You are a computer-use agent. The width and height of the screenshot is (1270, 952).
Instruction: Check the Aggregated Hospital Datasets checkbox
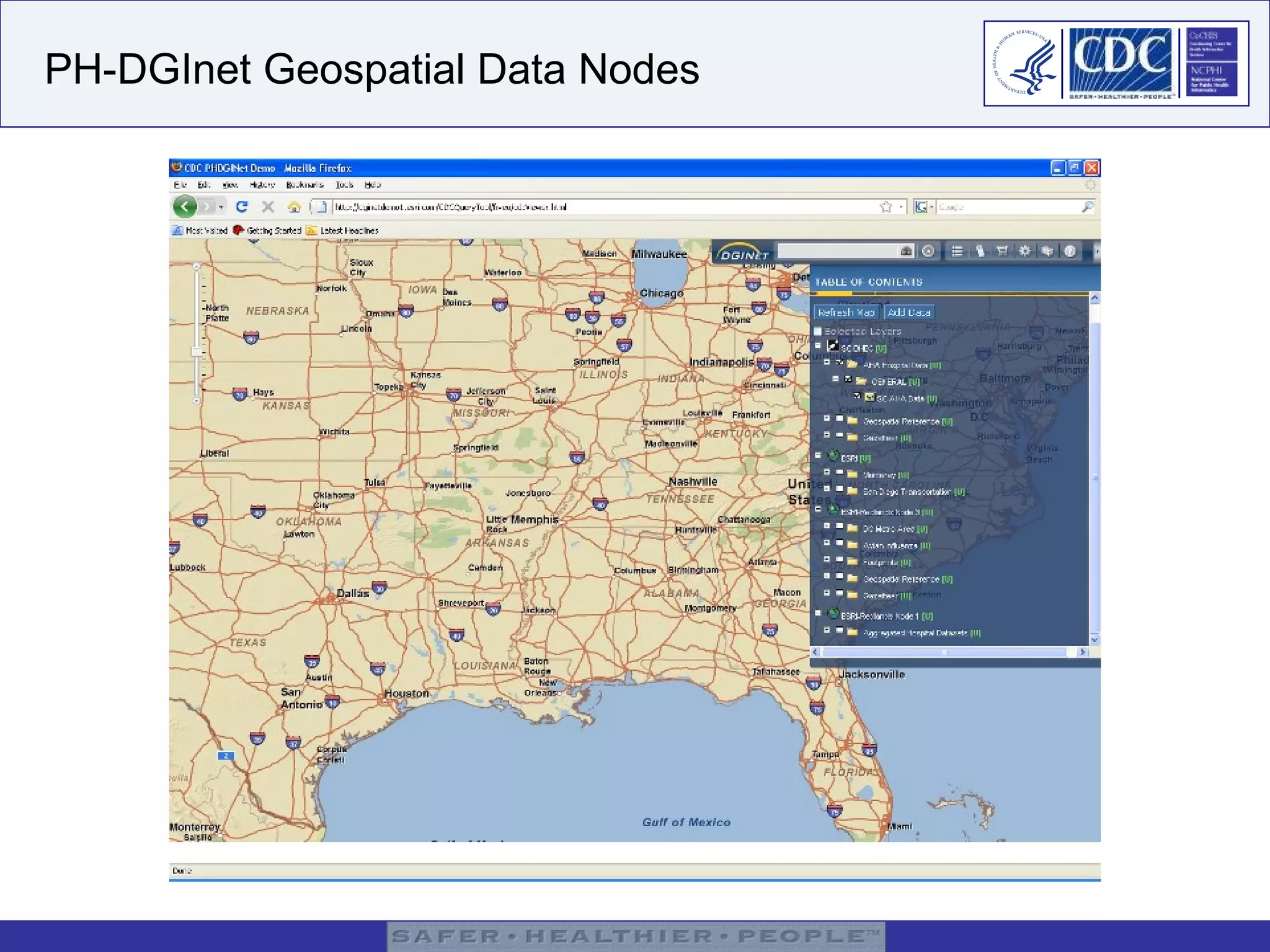(840, 630)
